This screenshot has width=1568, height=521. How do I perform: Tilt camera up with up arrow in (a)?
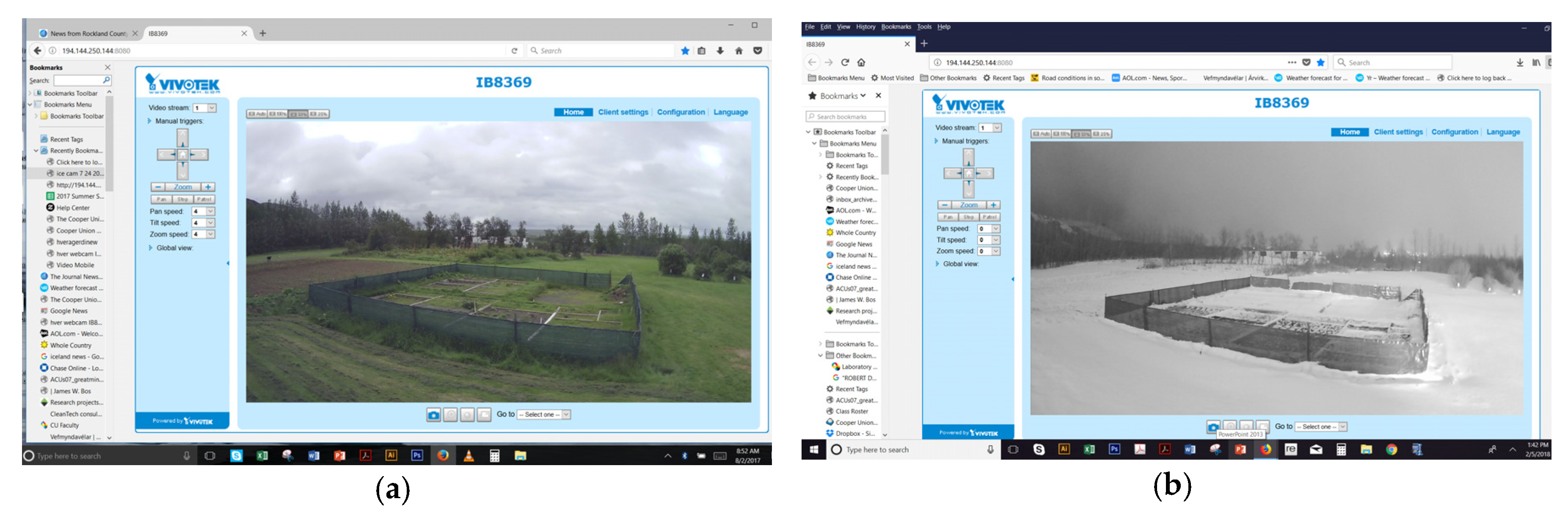tap(182, 138)
